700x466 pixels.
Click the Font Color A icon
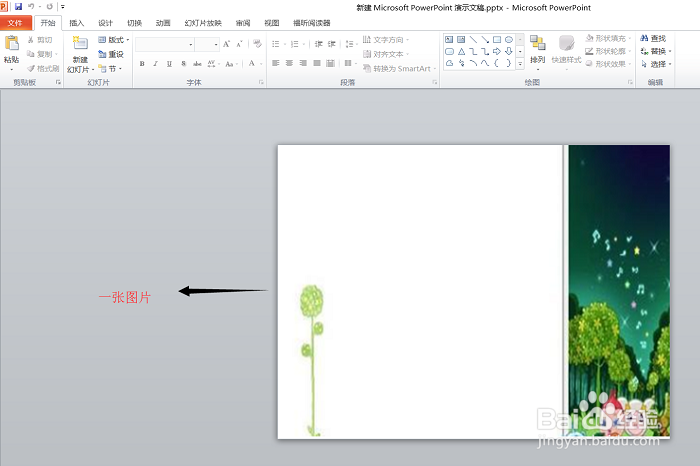click(252, 63)
